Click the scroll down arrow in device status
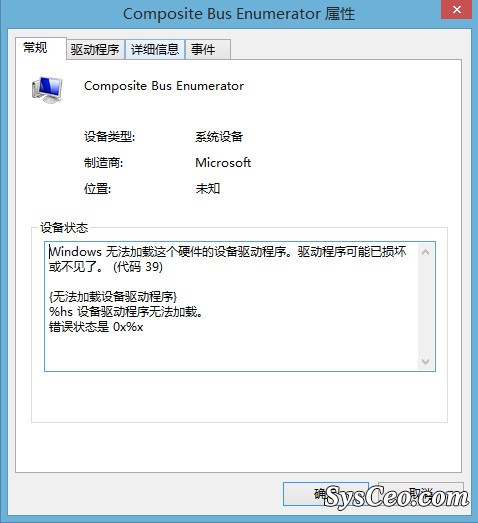478x523 pixels. point(425,361)
